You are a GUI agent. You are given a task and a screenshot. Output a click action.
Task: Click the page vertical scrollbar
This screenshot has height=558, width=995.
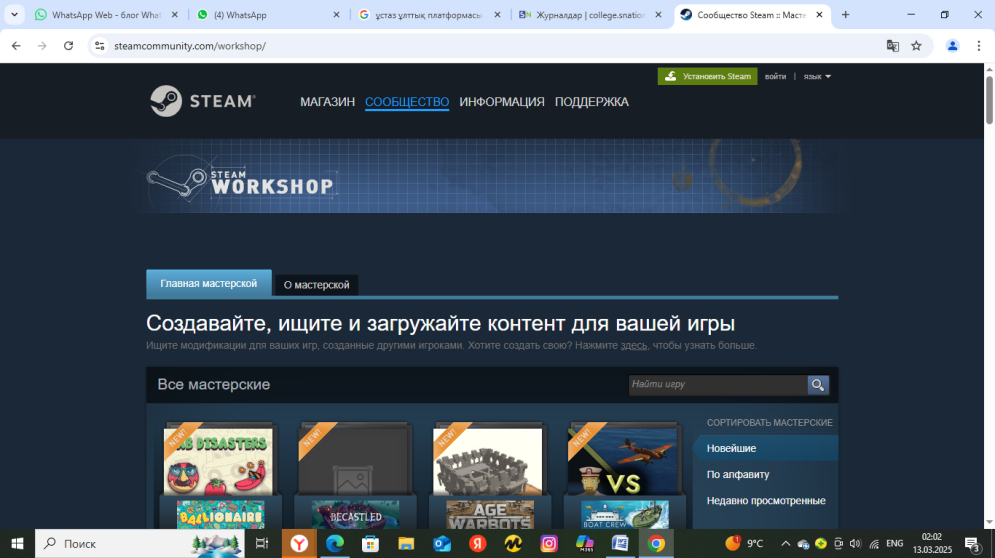click(989, 99)
